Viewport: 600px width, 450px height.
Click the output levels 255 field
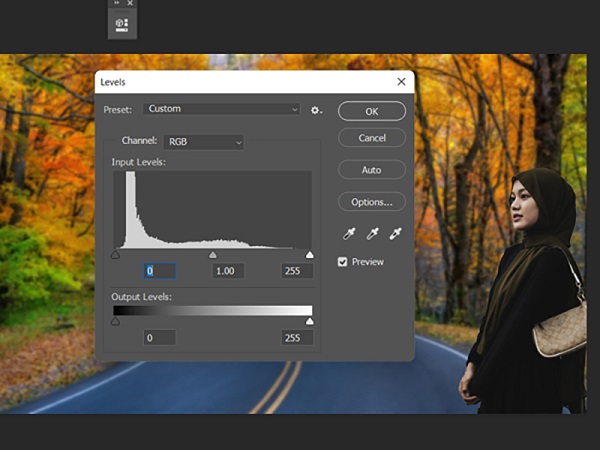[297, 338]
